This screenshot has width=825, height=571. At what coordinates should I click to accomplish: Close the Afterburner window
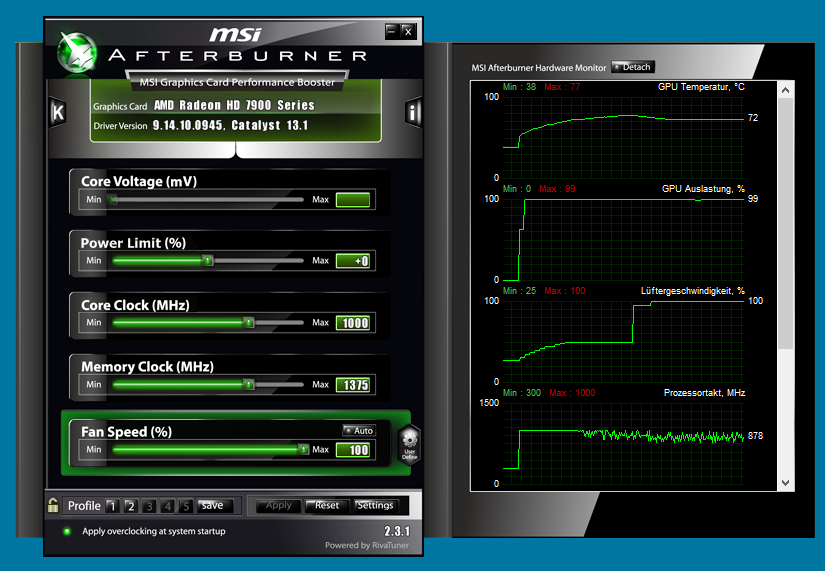(408, 32)
